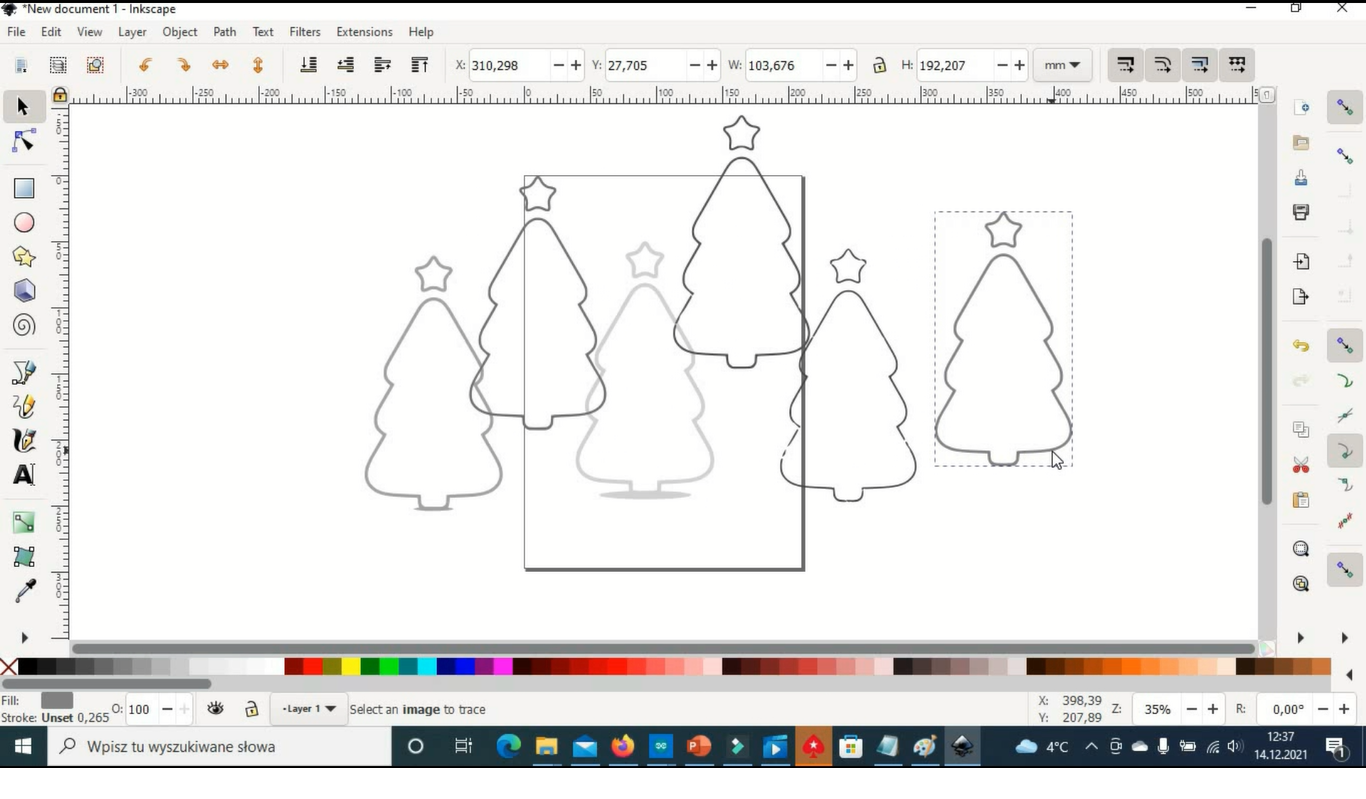Viewport: 1366px width, 799px height.
Task: Toggle move gradients with objects
Action: [x=1199, y=65]
